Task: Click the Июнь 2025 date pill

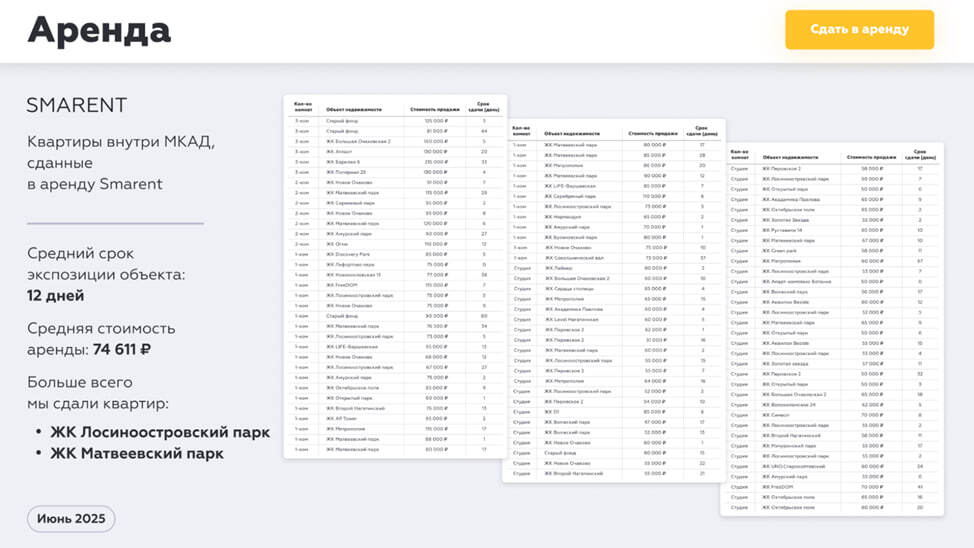Action: click(71, 519)
